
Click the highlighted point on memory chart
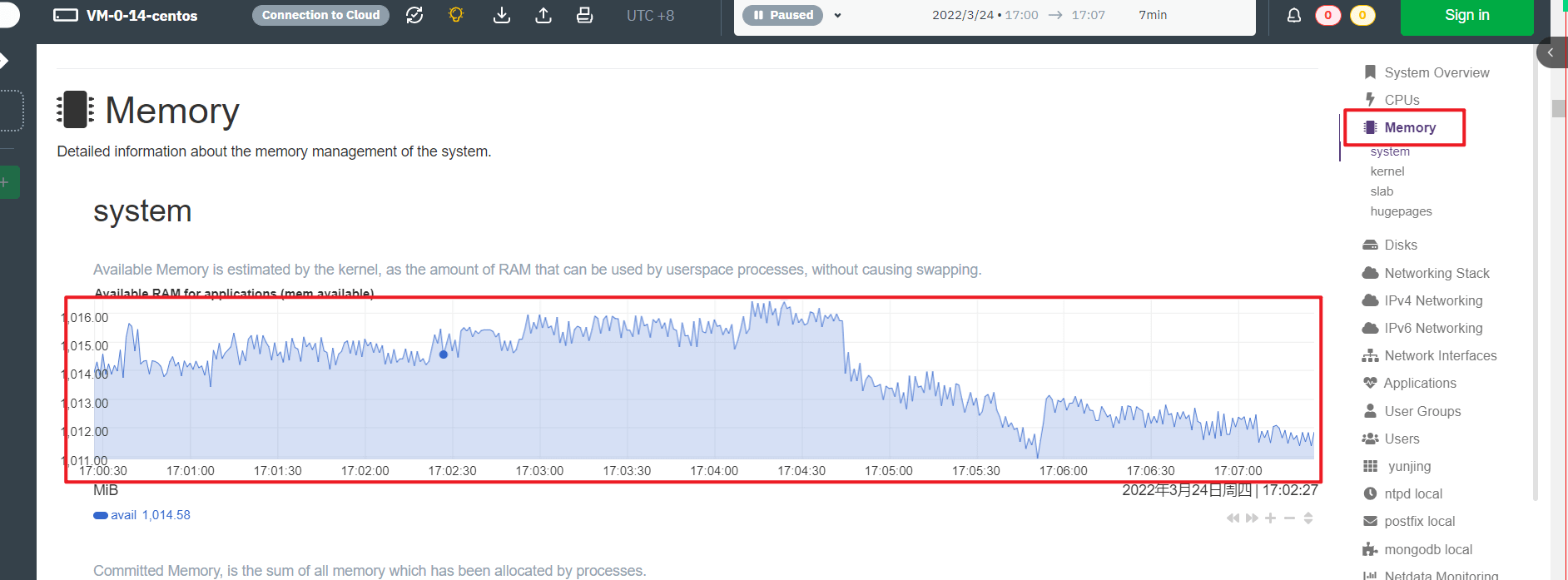pos(444,354)
